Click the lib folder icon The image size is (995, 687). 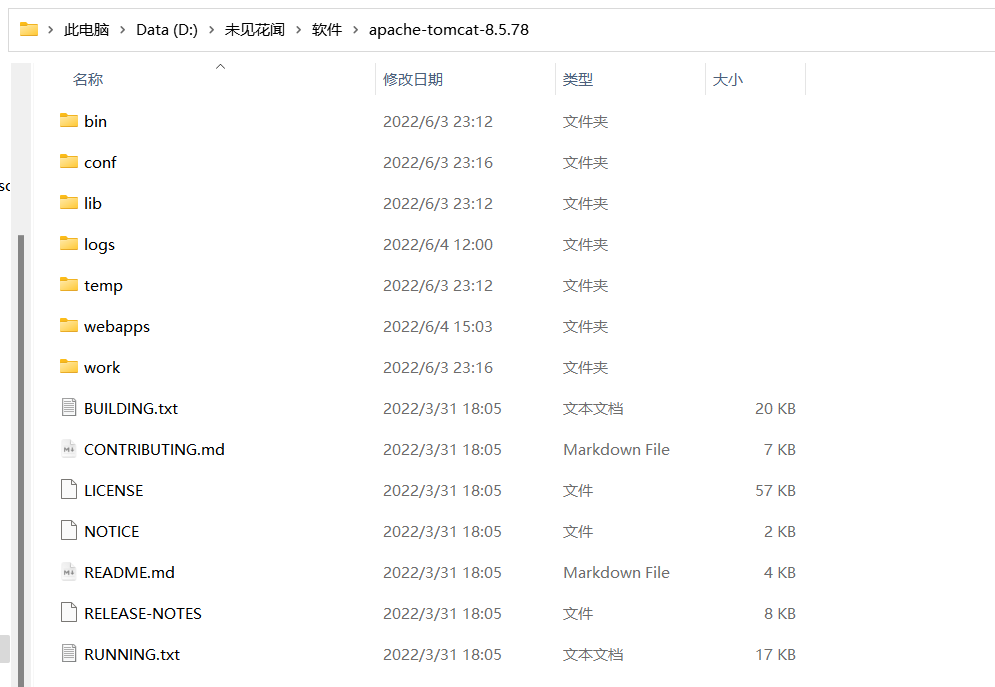pyautogui.click(x=69, y=202)
